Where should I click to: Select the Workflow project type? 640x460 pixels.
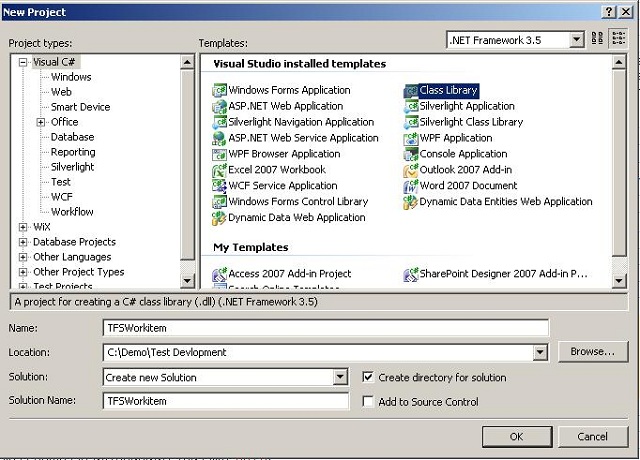[72, 212]
